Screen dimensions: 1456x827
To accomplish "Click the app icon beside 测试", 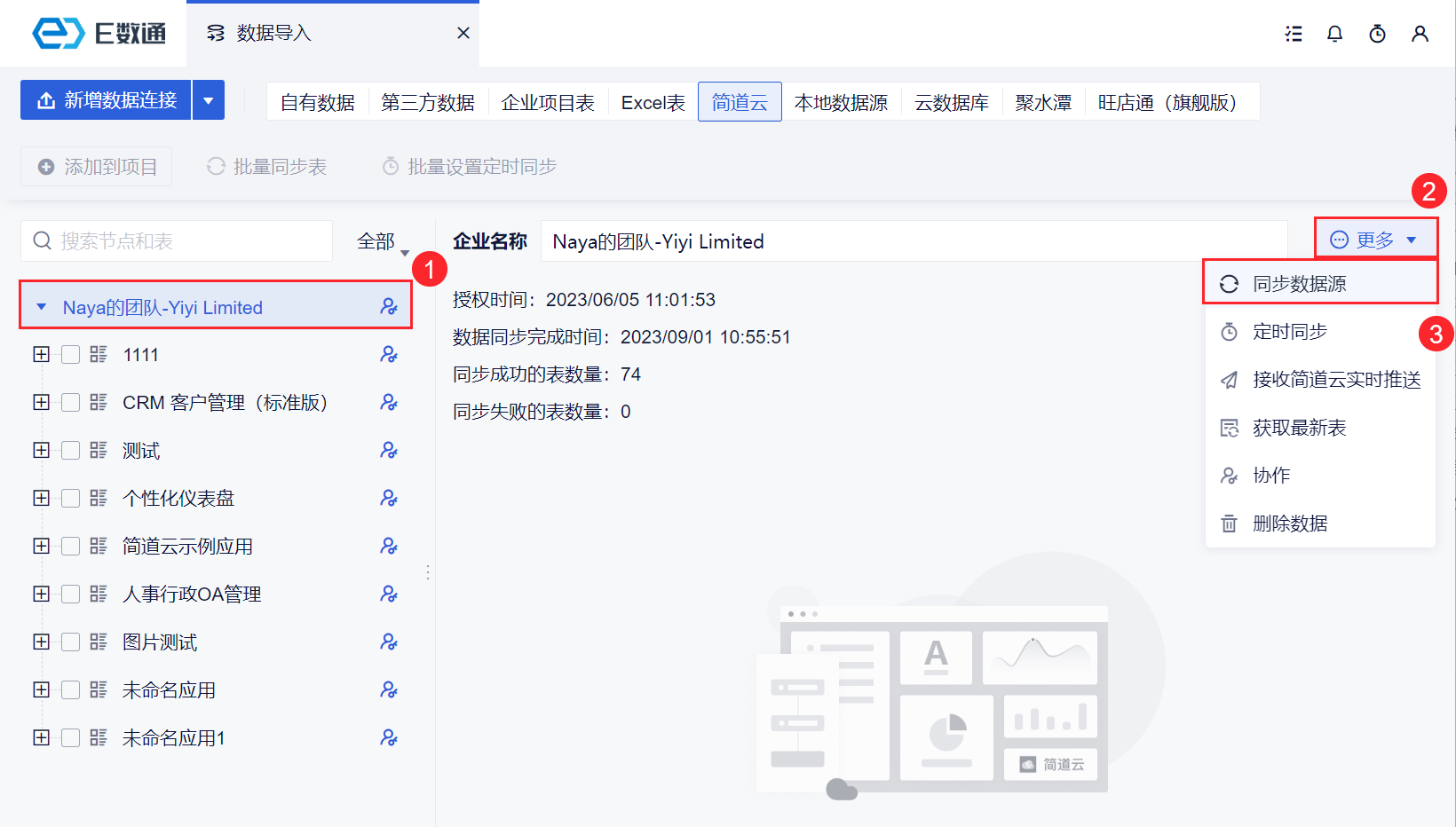I will (99, 451).
